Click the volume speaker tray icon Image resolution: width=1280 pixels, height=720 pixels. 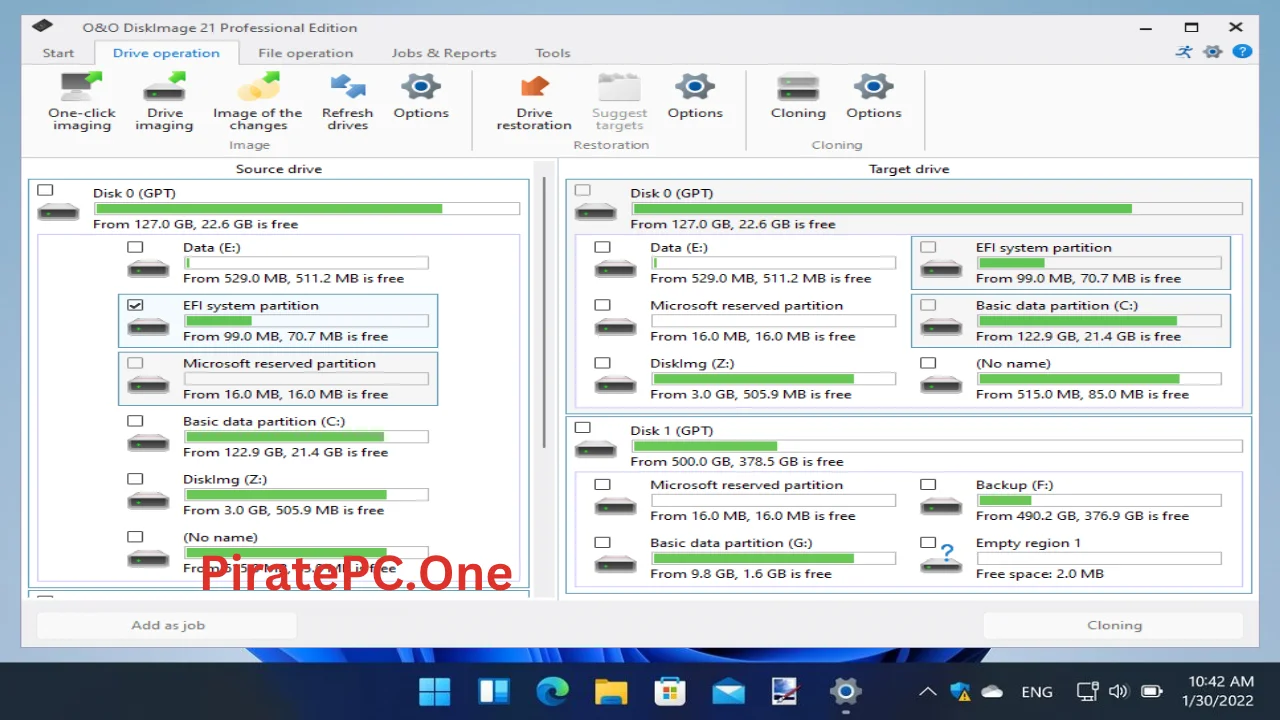point(1119,691)
